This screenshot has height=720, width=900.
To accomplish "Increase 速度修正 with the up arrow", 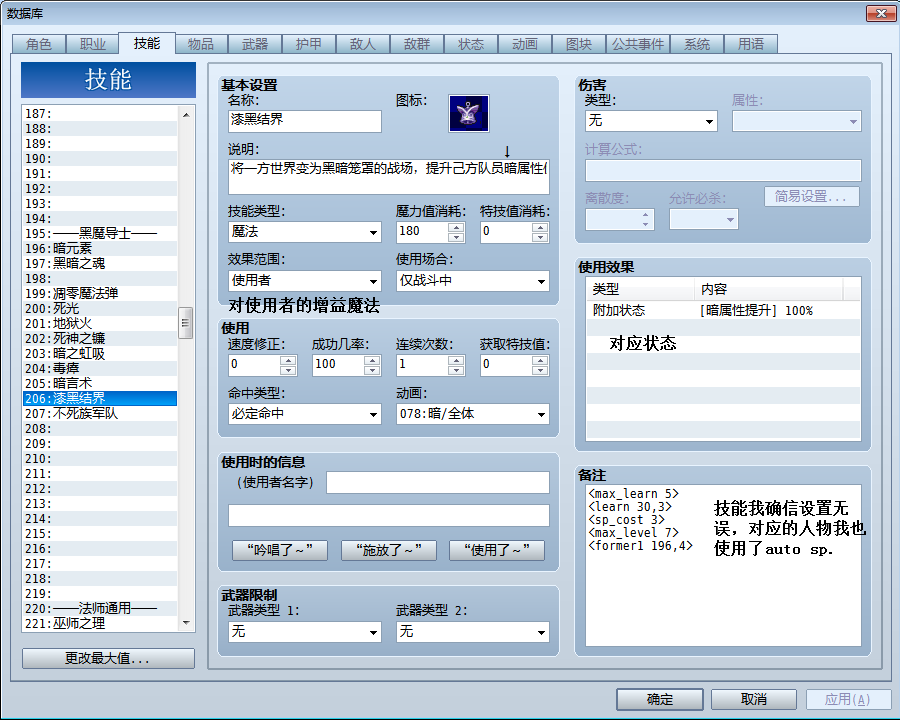I will pos(288,360).
